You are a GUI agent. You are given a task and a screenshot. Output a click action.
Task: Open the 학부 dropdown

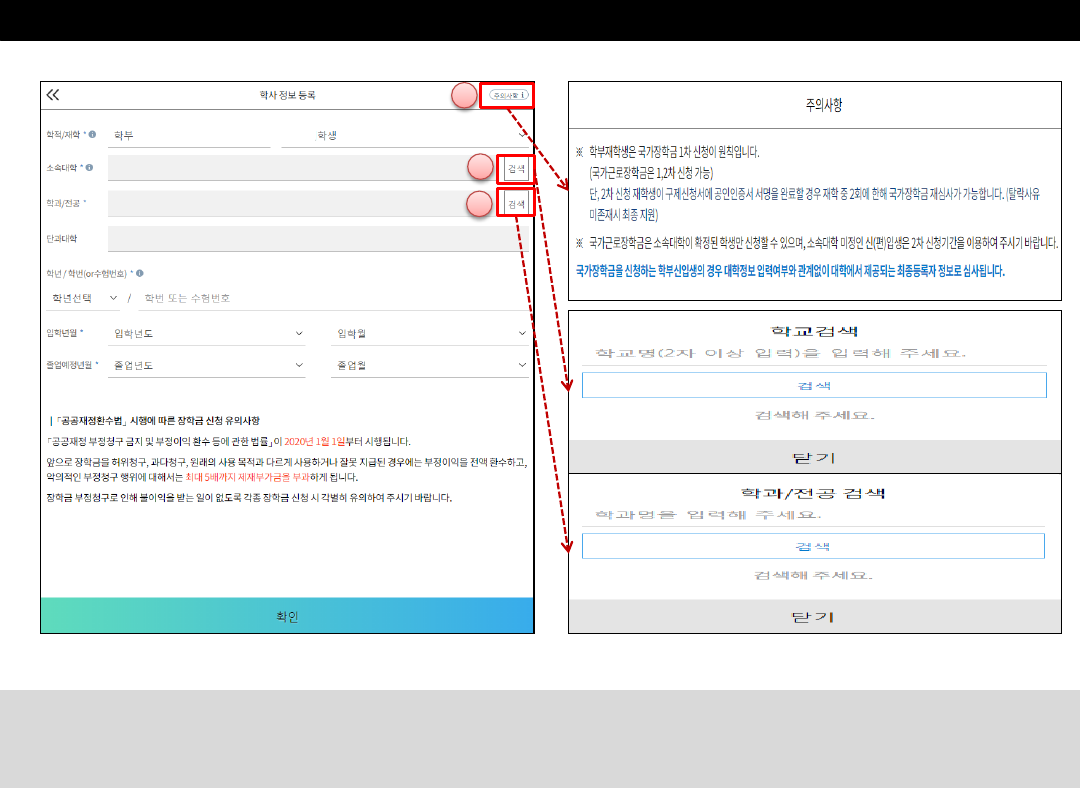click(x=189, y=135)
